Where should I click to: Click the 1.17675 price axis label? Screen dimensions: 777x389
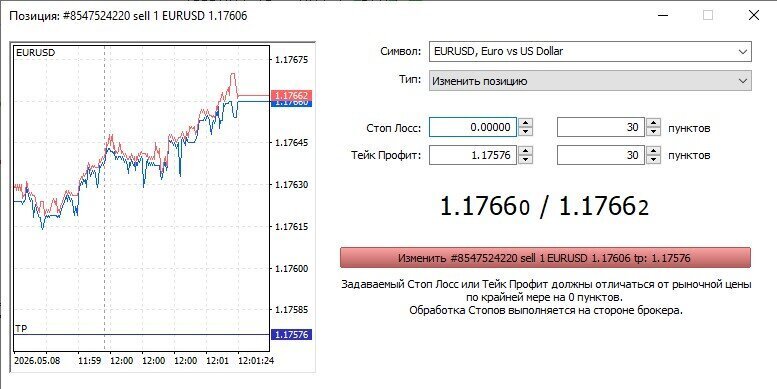tap(291, 59)
